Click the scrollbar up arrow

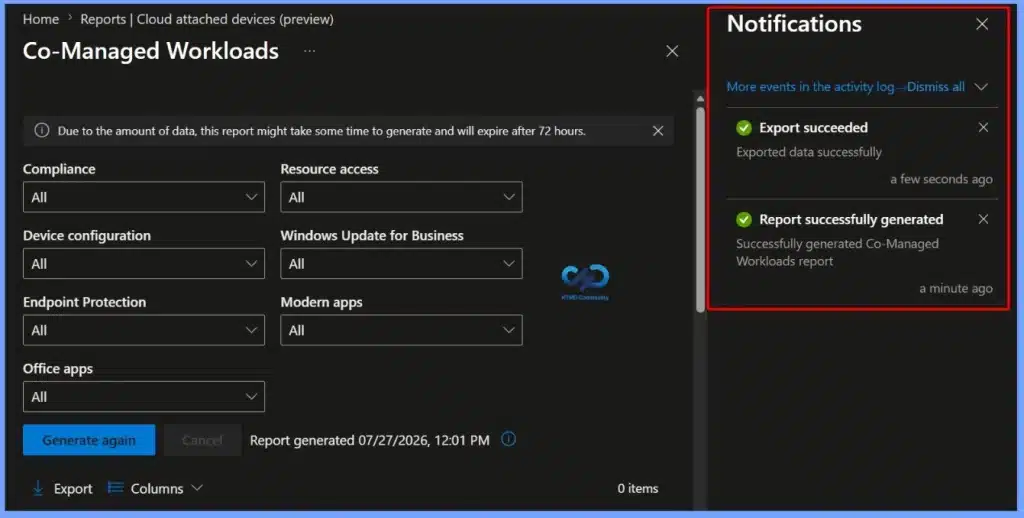[x=700, y=99]
